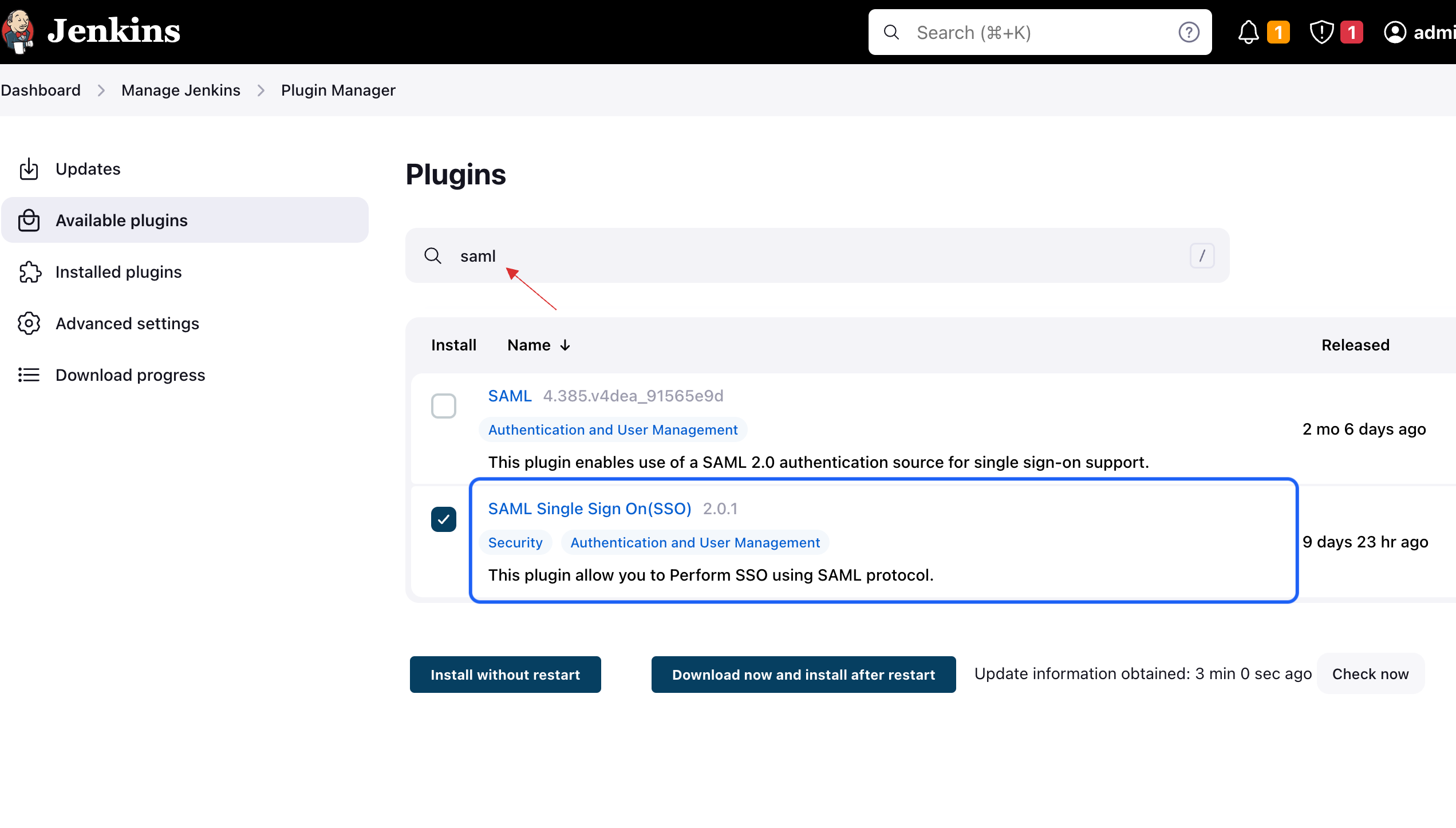1456x828 pixels.
Task: Click the security shield icon
Action: coord(1320,31)
